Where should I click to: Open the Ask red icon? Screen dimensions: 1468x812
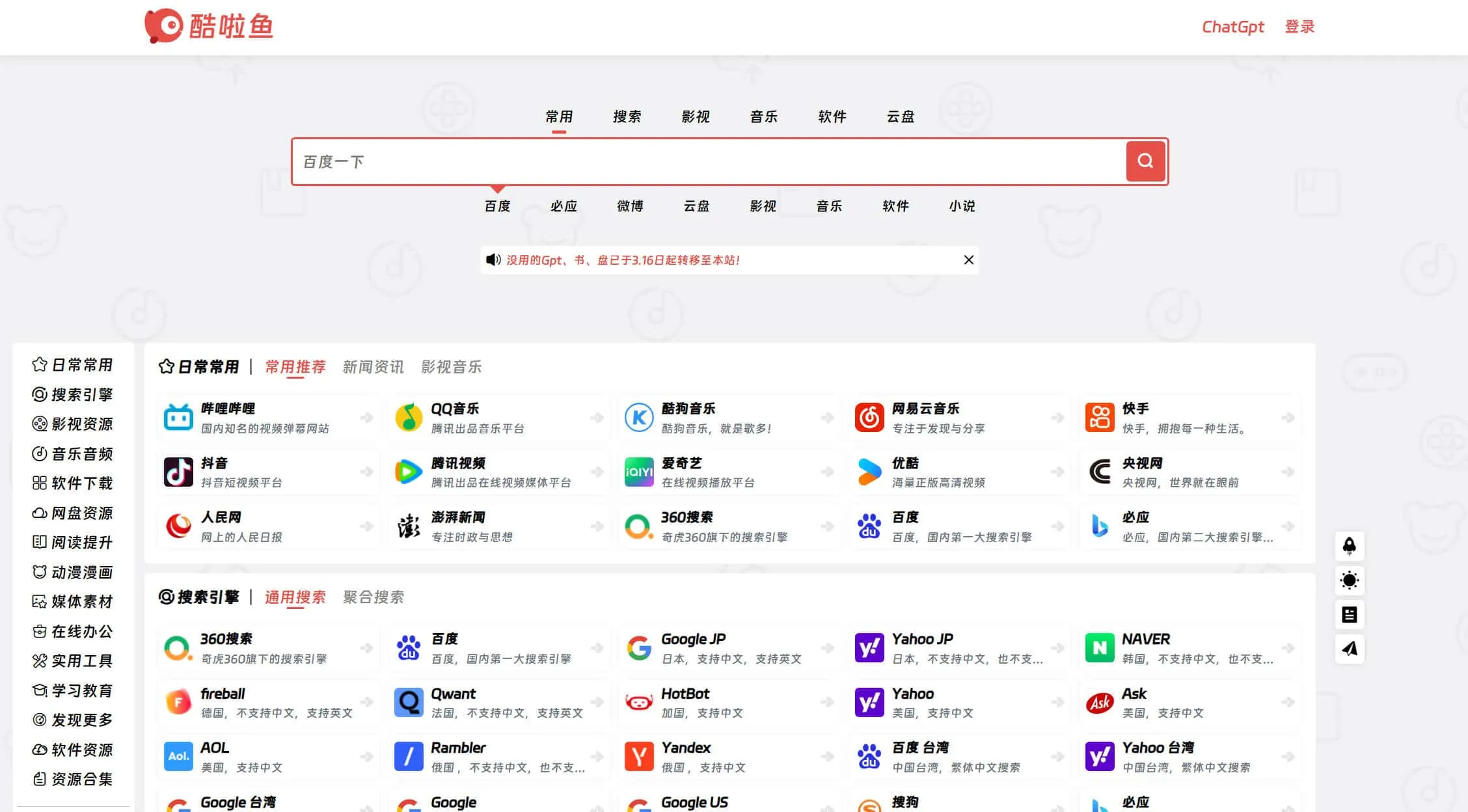pyautogui.click(x=1100, y=702)
